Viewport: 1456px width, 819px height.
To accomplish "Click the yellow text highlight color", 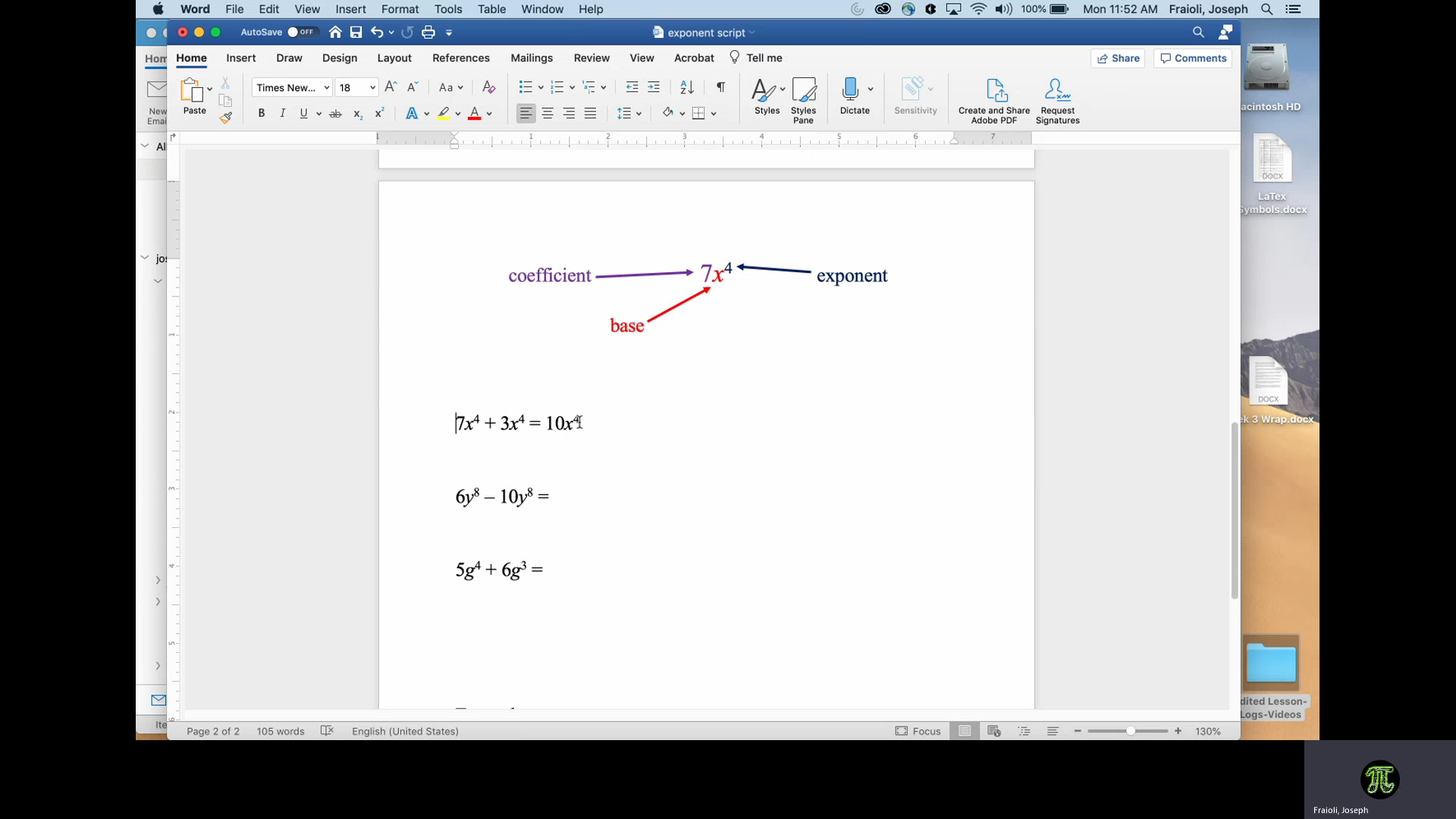I will click(x=444, y=114).
